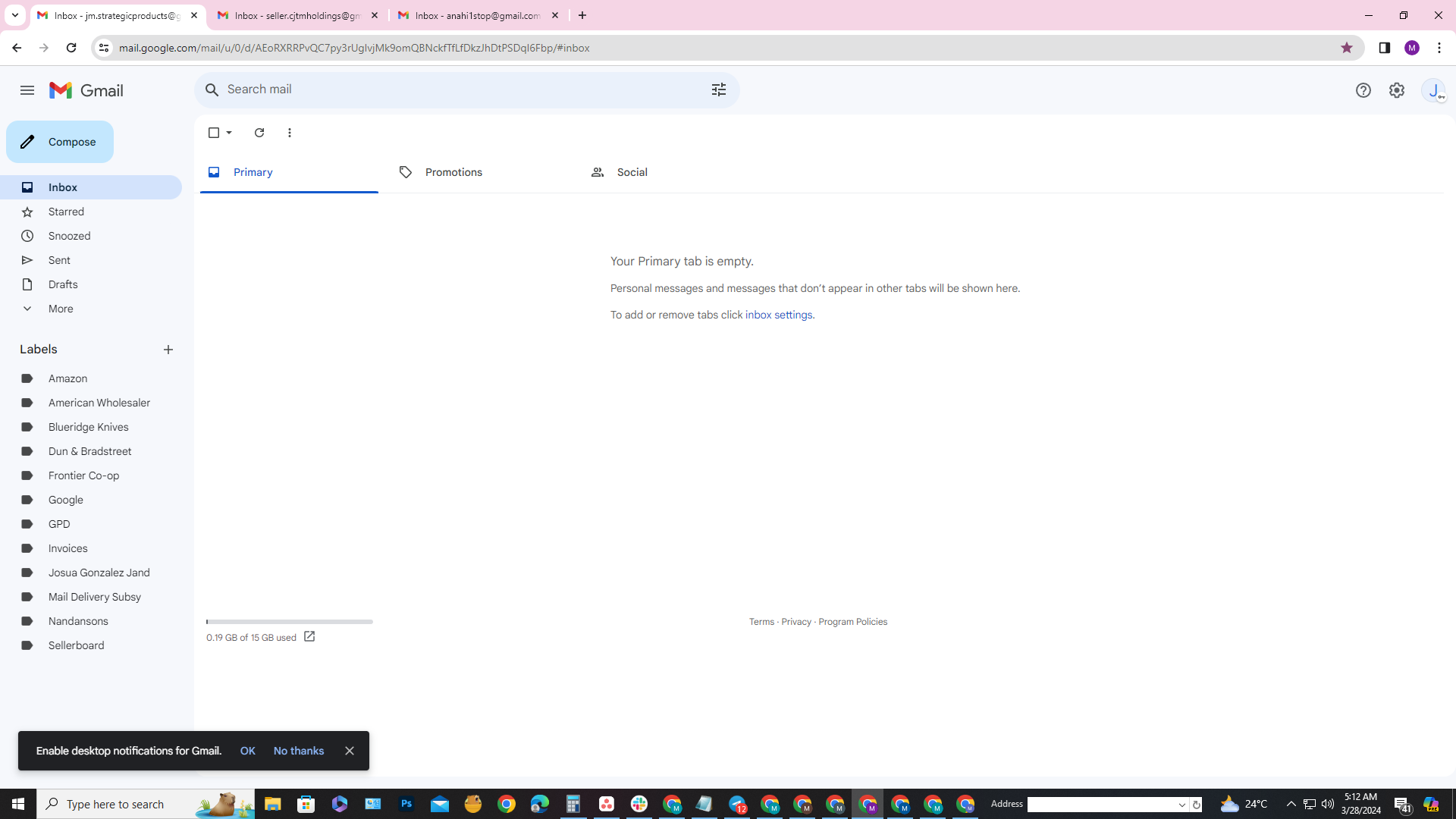1456x819 pixels.
Task: Open the Support help icon
Action: [1363, 90]
